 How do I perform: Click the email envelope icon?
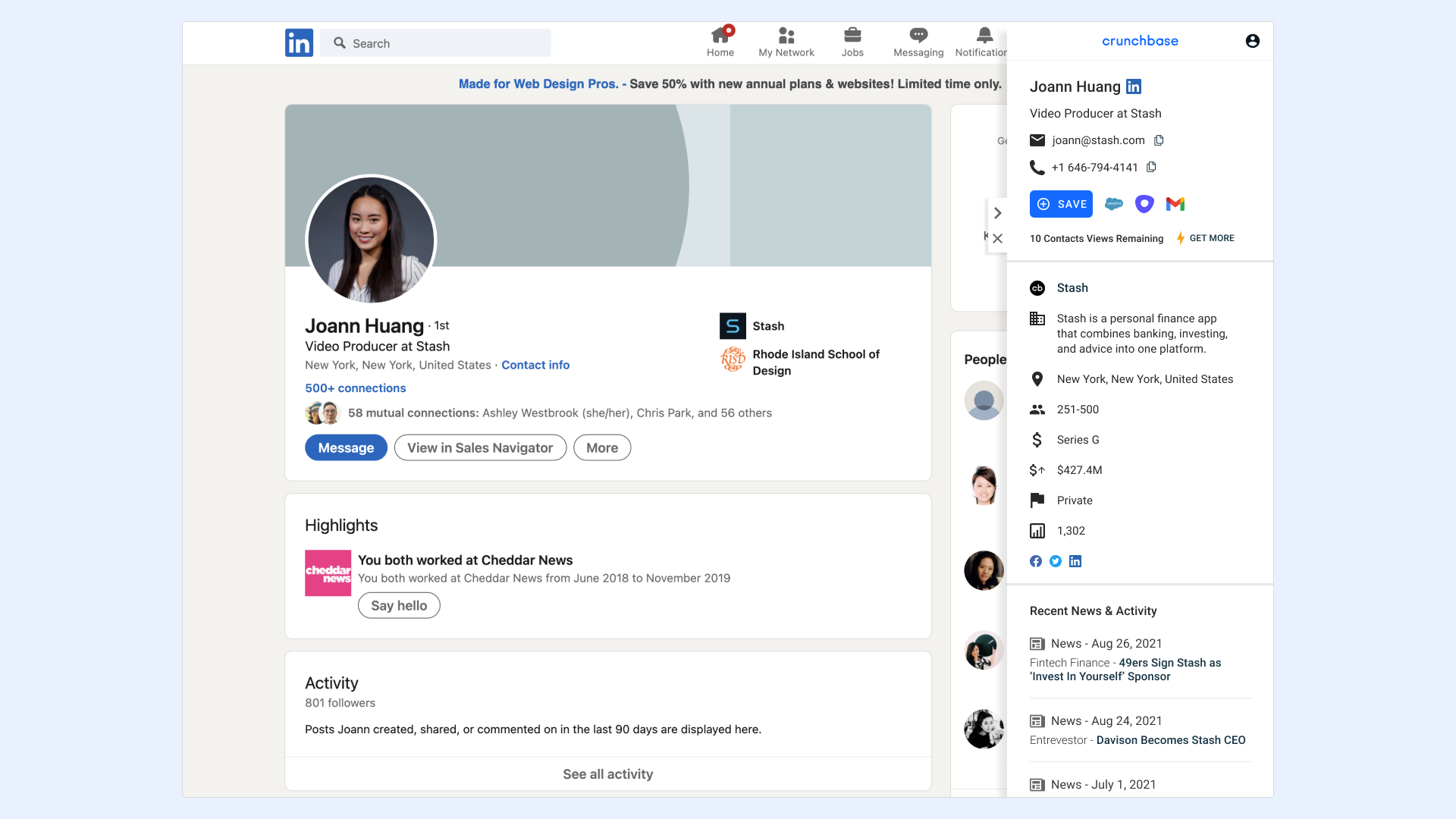pyautogui.click(x=1037, y=140)
